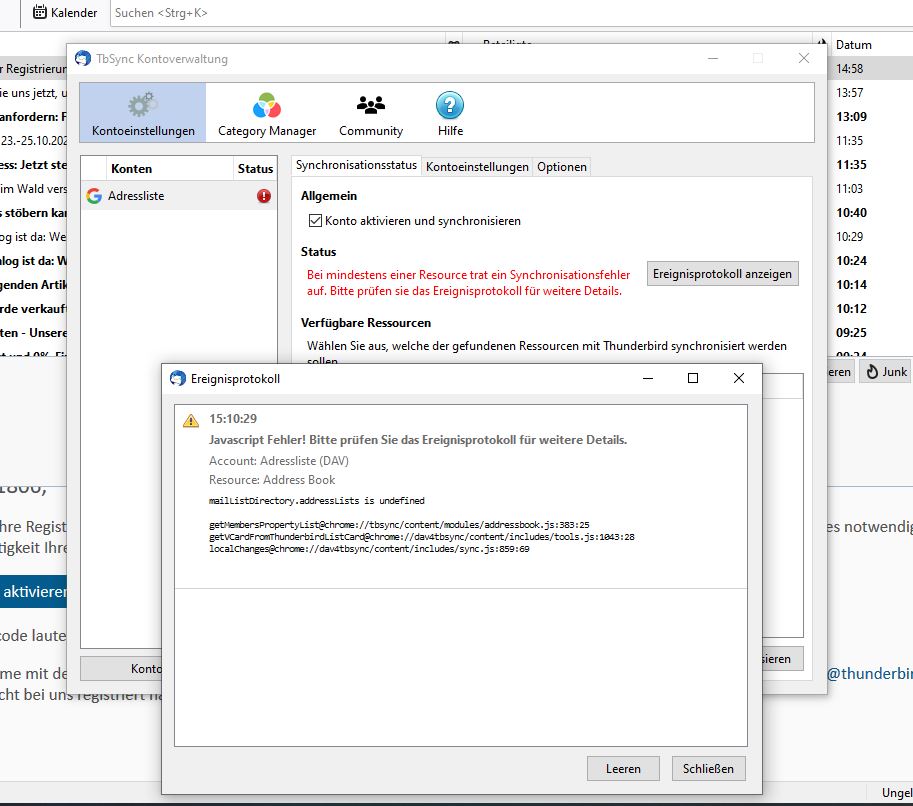Switch to Kontoeinstellungen tab
The width and height of the screenshot is (913, 806).
pos(477,167)
